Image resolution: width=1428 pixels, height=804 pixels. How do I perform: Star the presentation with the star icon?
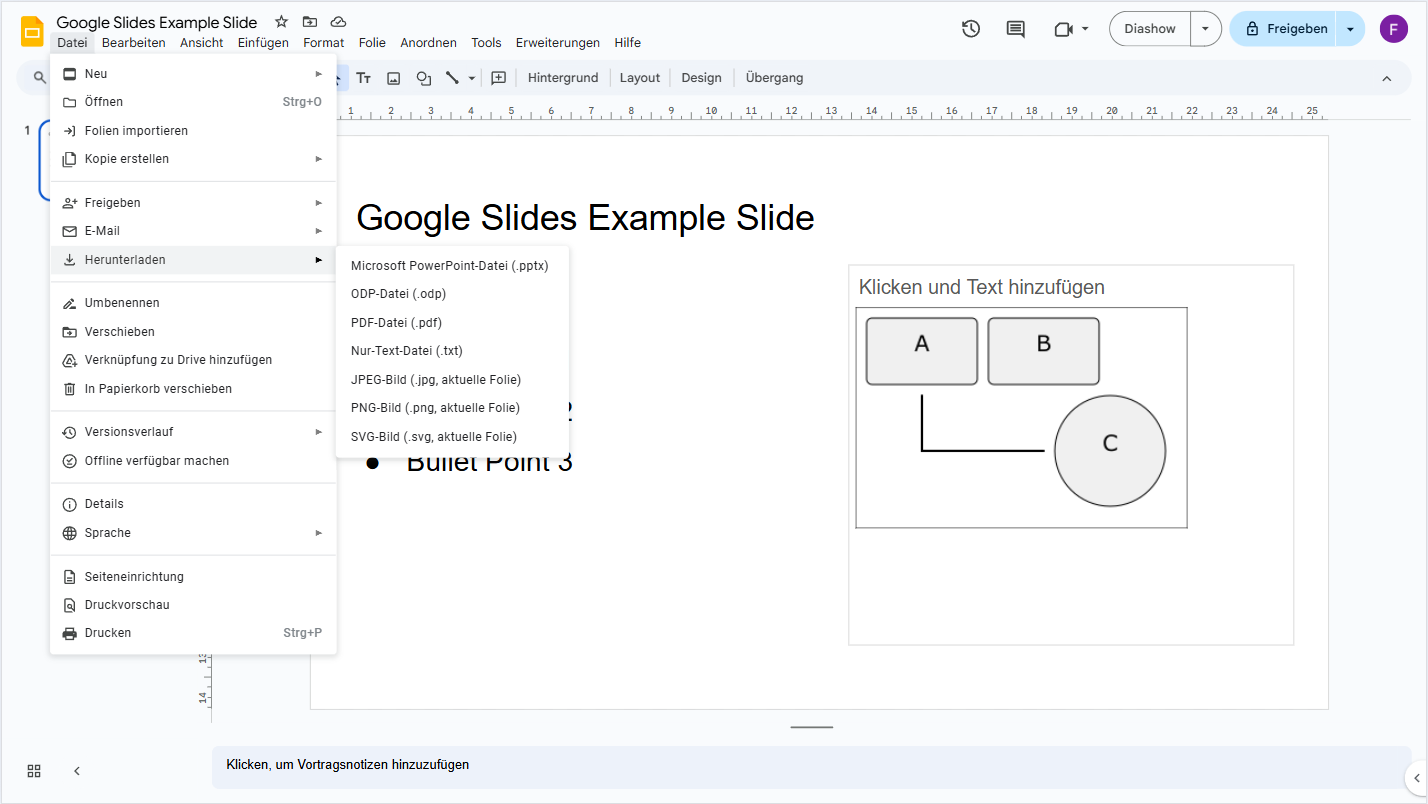point(281,21)
